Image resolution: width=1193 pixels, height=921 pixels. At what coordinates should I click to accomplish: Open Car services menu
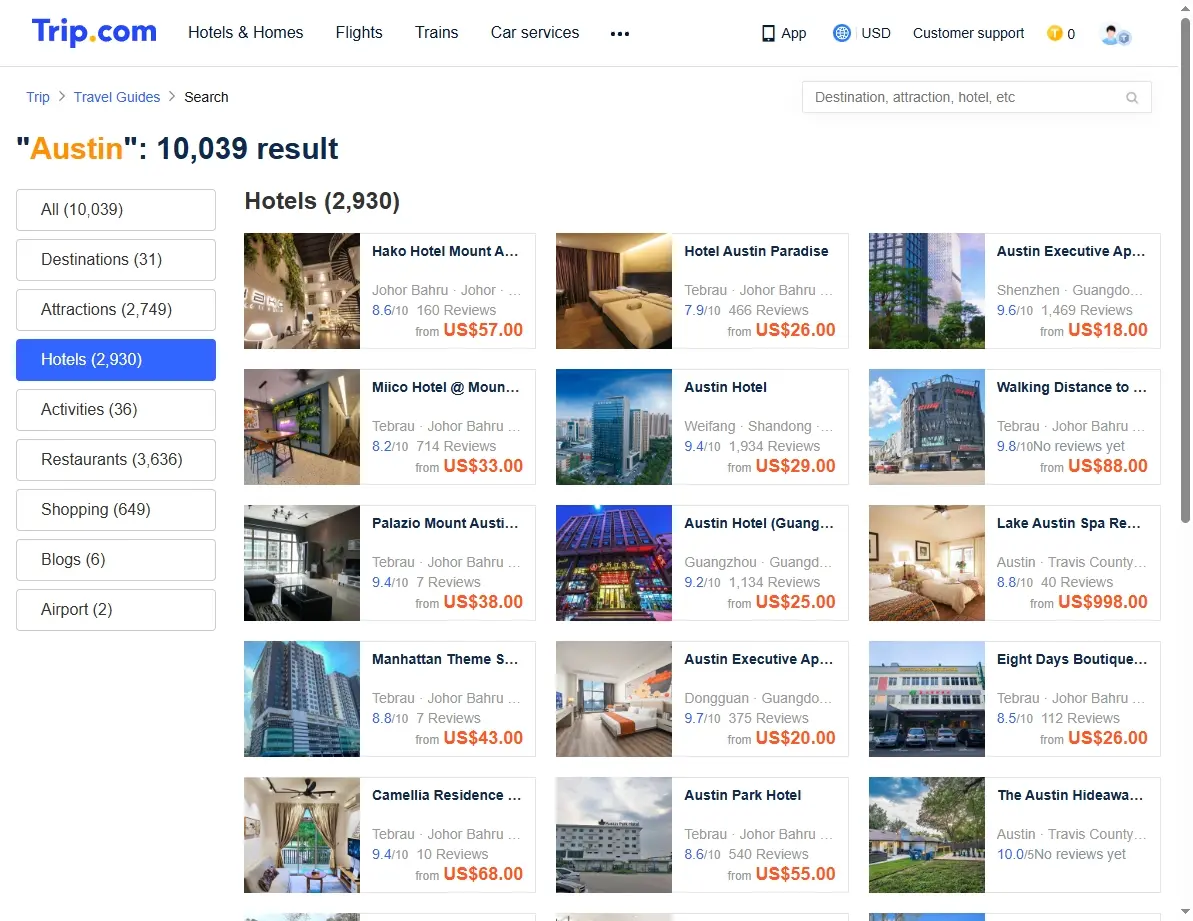click(535, 33)
